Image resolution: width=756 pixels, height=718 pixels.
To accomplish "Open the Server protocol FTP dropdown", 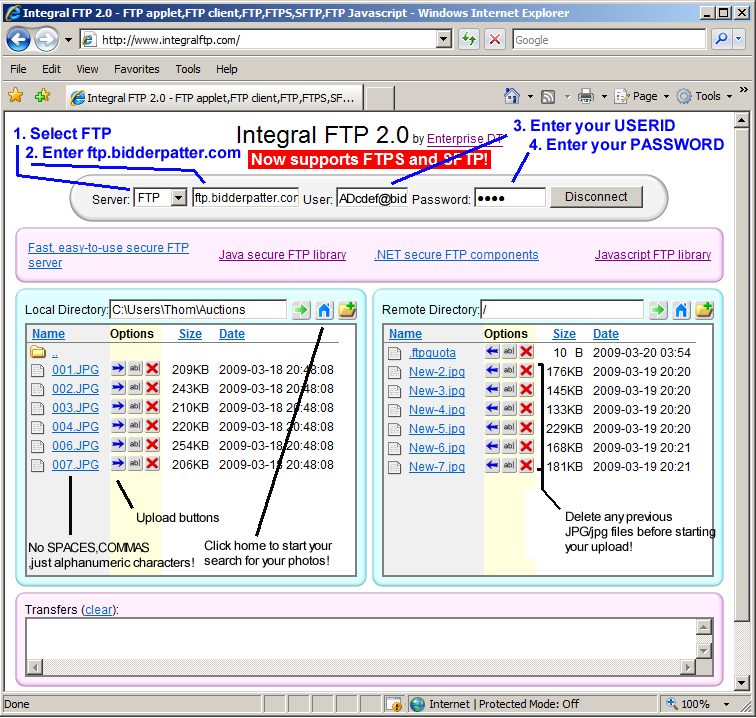I will point(179,197).
